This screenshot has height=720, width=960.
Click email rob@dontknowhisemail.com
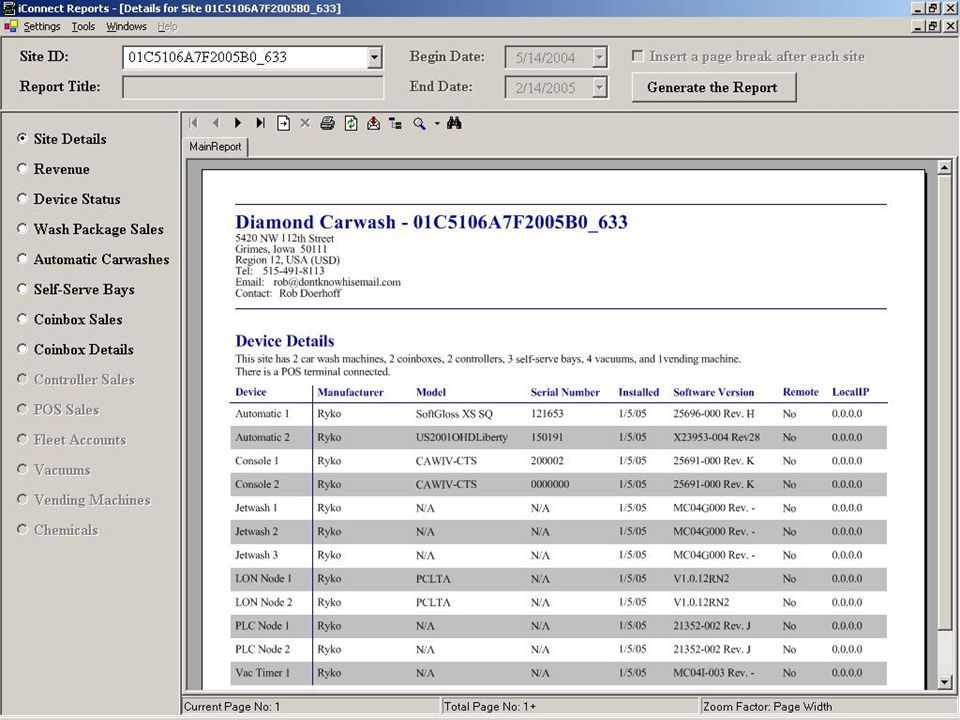click(337, 282)
